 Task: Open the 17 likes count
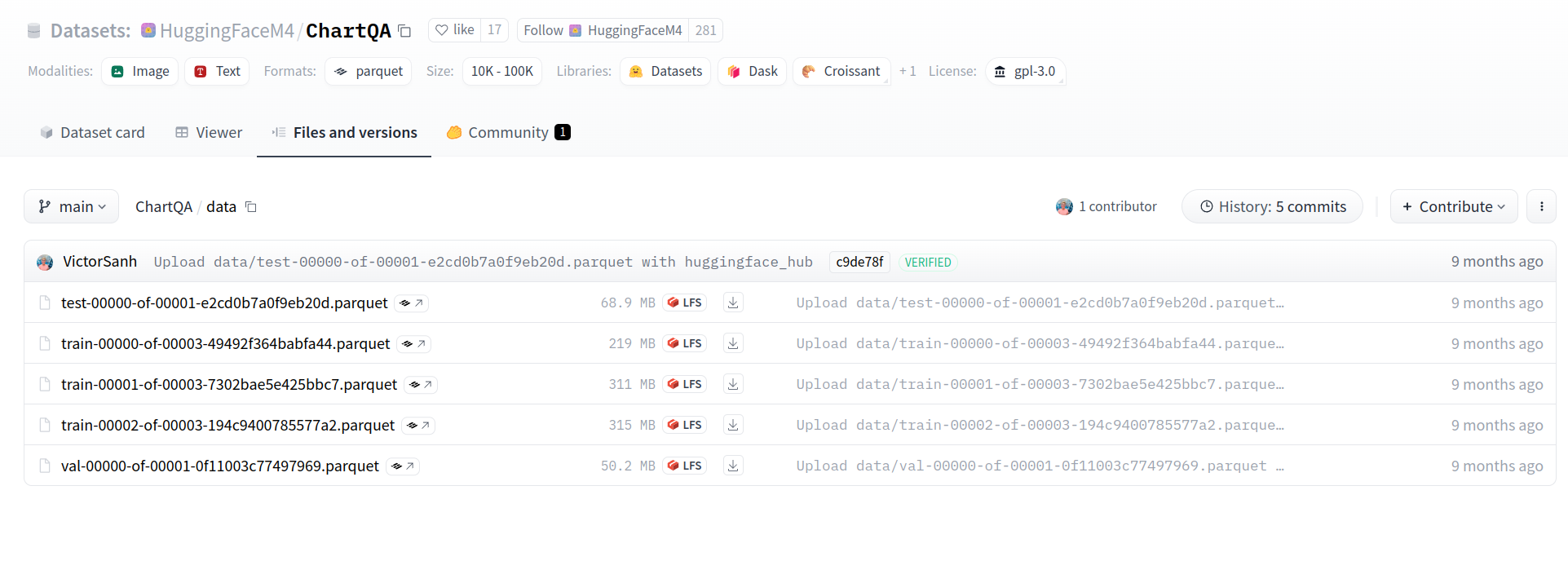click(494, 30)
